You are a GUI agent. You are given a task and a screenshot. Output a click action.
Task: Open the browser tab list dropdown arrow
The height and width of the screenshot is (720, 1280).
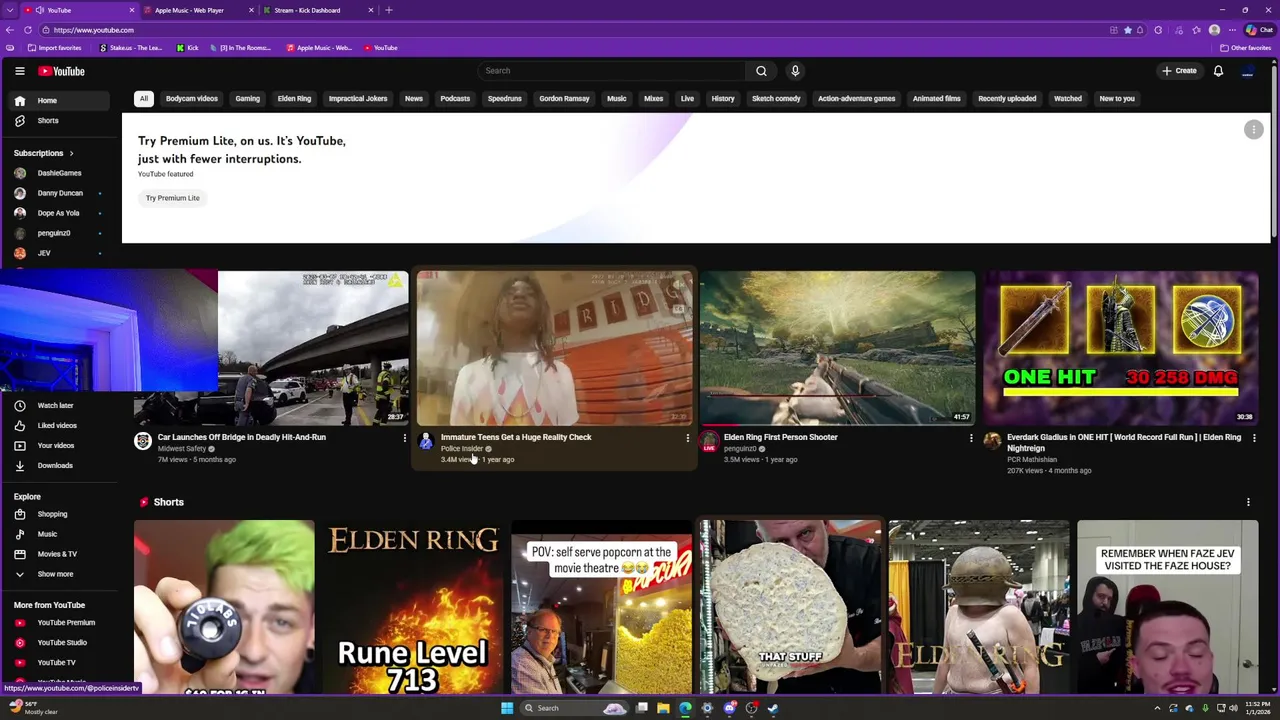point(8,10)
